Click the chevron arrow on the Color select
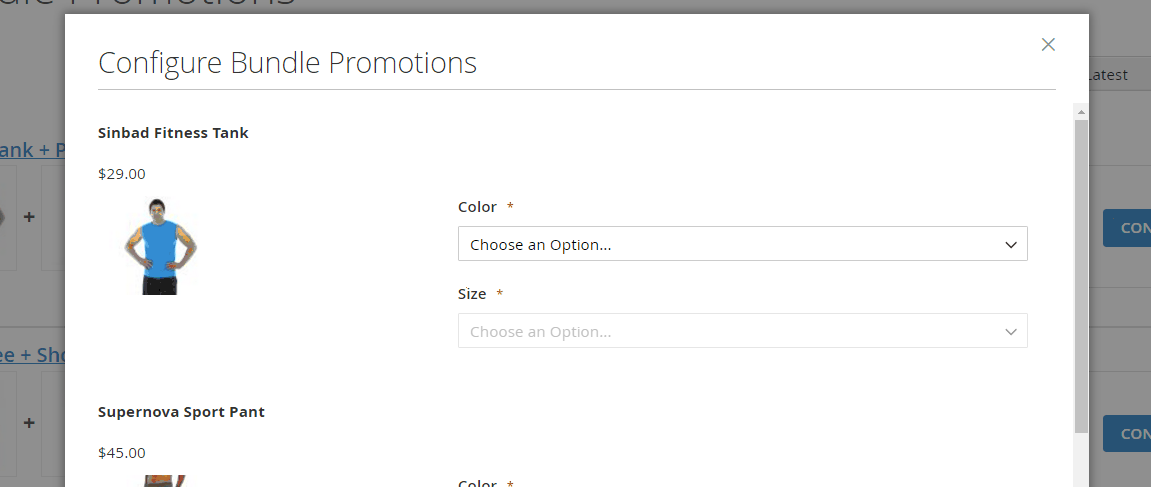 (x=1011, y=245)
